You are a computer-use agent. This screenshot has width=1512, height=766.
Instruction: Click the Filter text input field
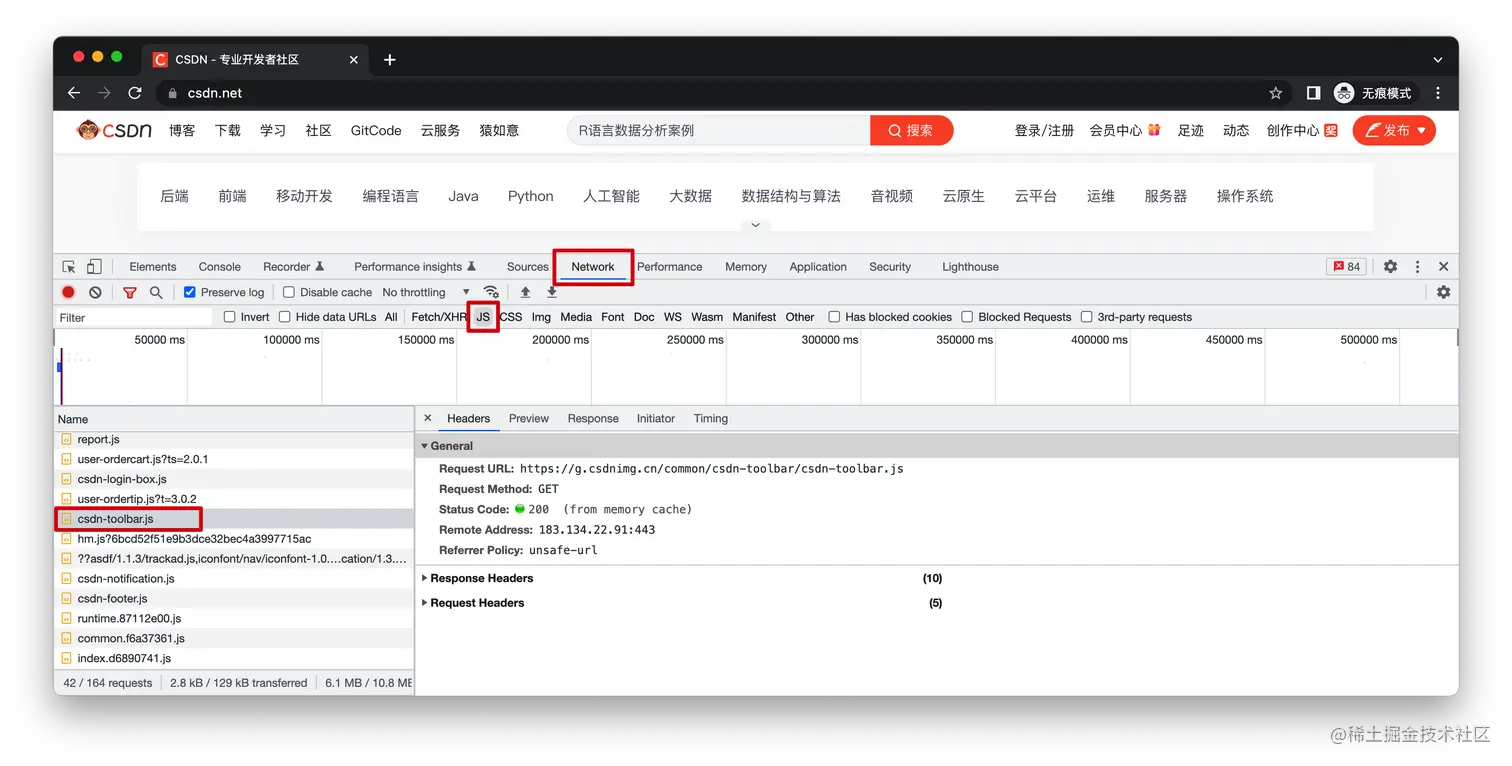(135, 317)
